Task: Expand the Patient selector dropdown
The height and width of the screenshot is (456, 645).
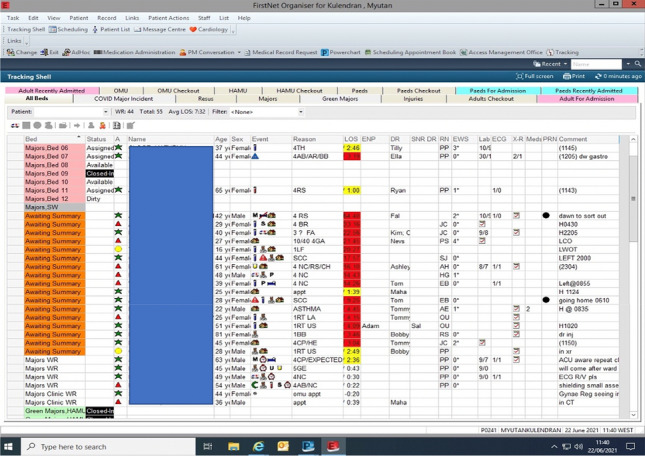Action: coord(106,112)
